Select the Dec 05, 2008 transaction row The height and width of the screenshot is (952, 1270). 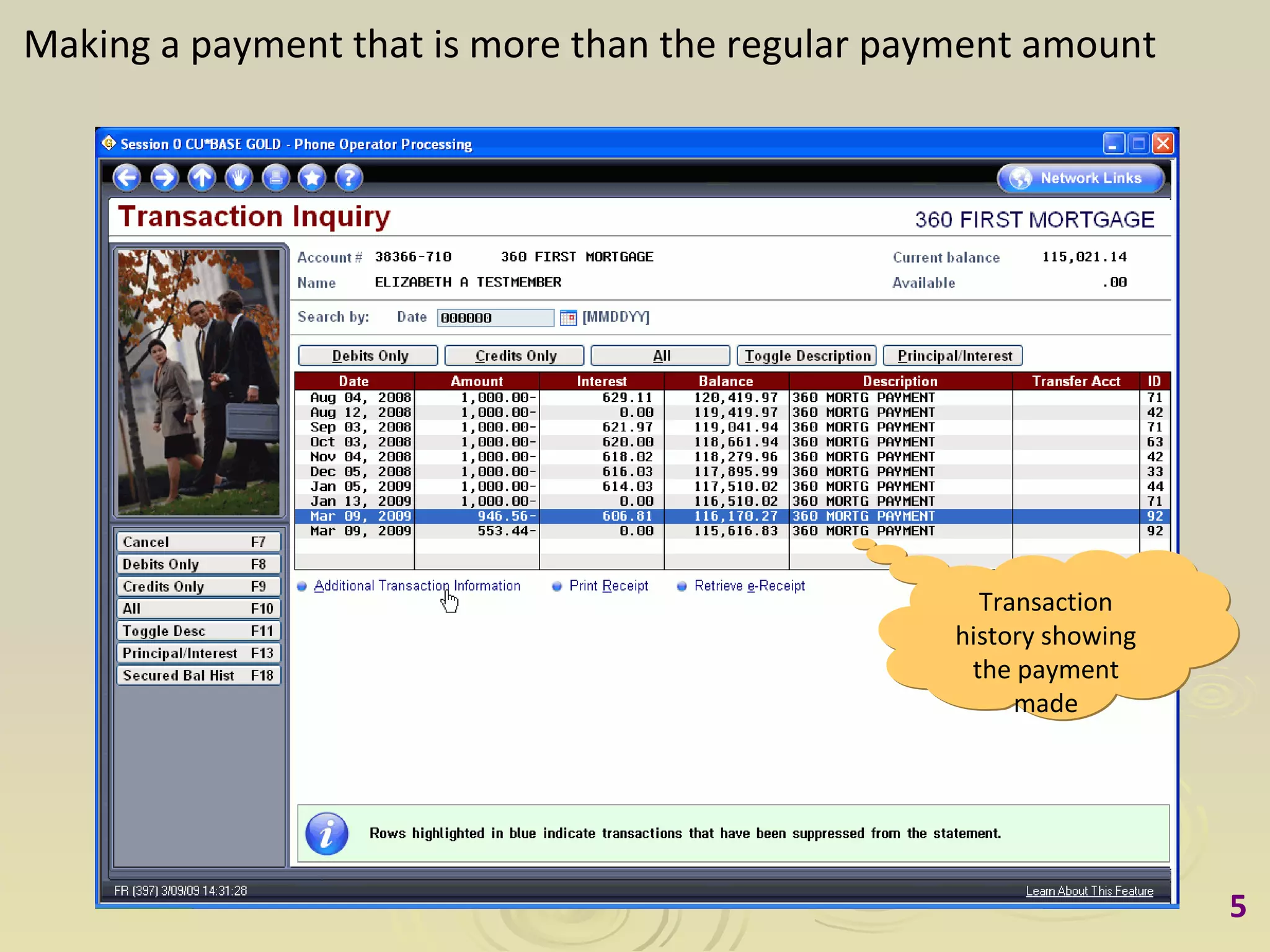[732, 472]
